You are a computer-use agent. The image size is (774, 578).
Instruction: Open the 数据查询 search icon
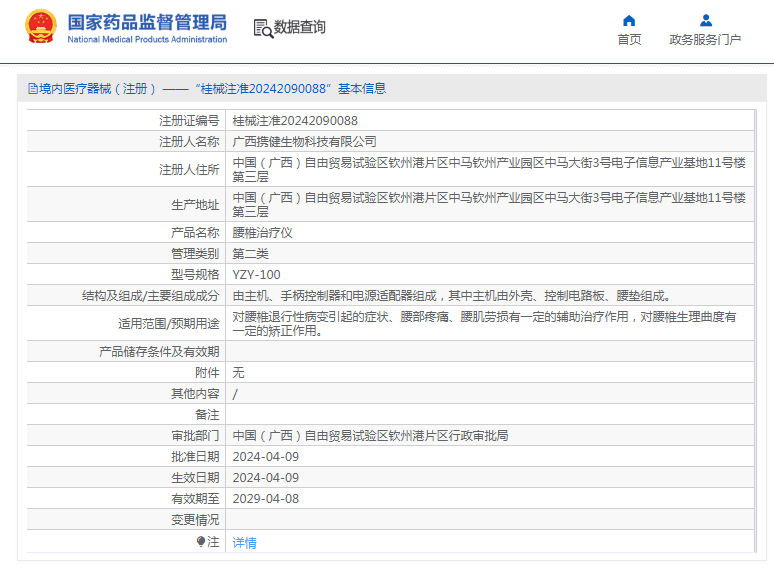pos(263,29)
